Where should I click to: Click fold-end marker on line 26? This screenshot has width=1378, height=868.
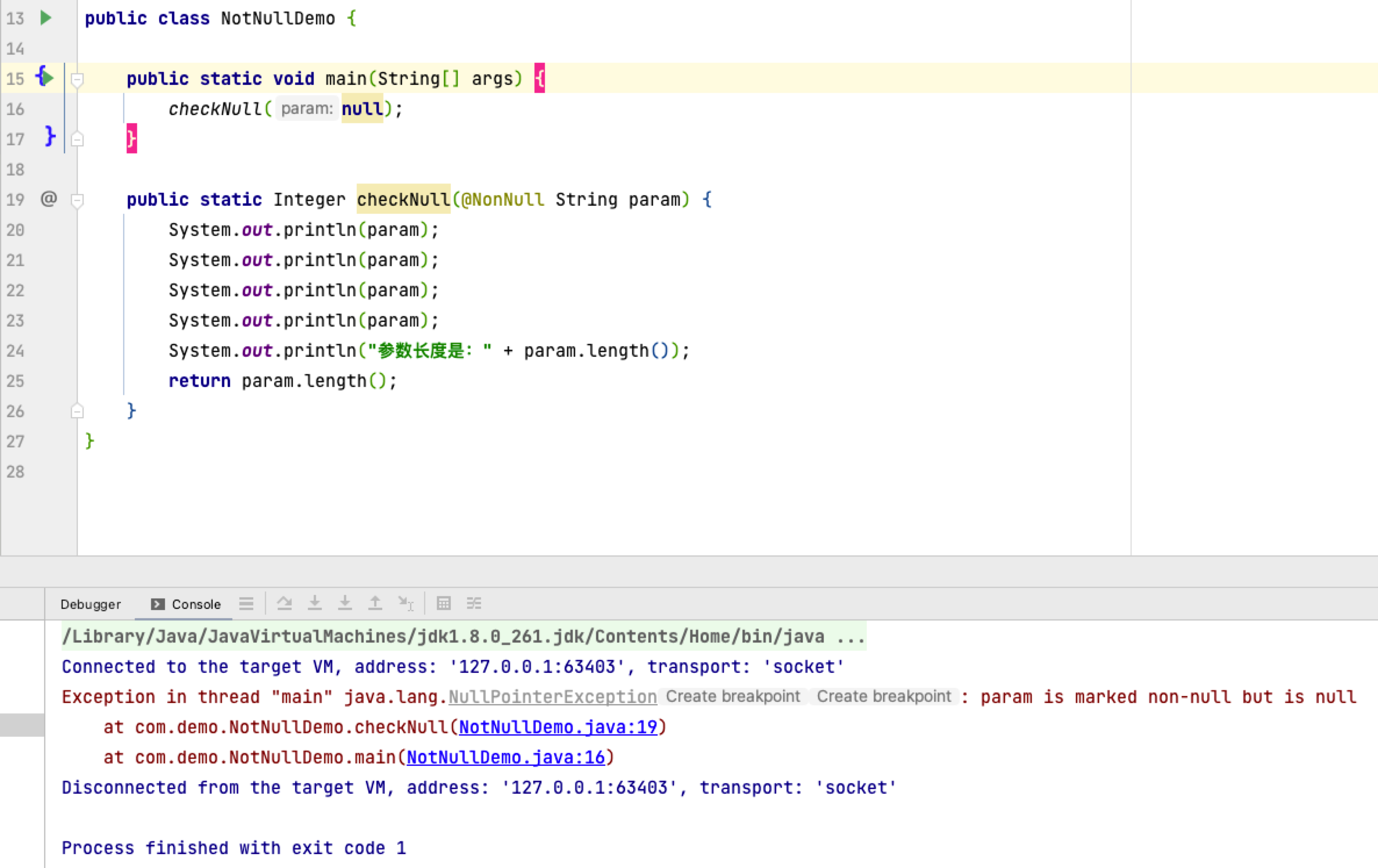coord(77,411)
